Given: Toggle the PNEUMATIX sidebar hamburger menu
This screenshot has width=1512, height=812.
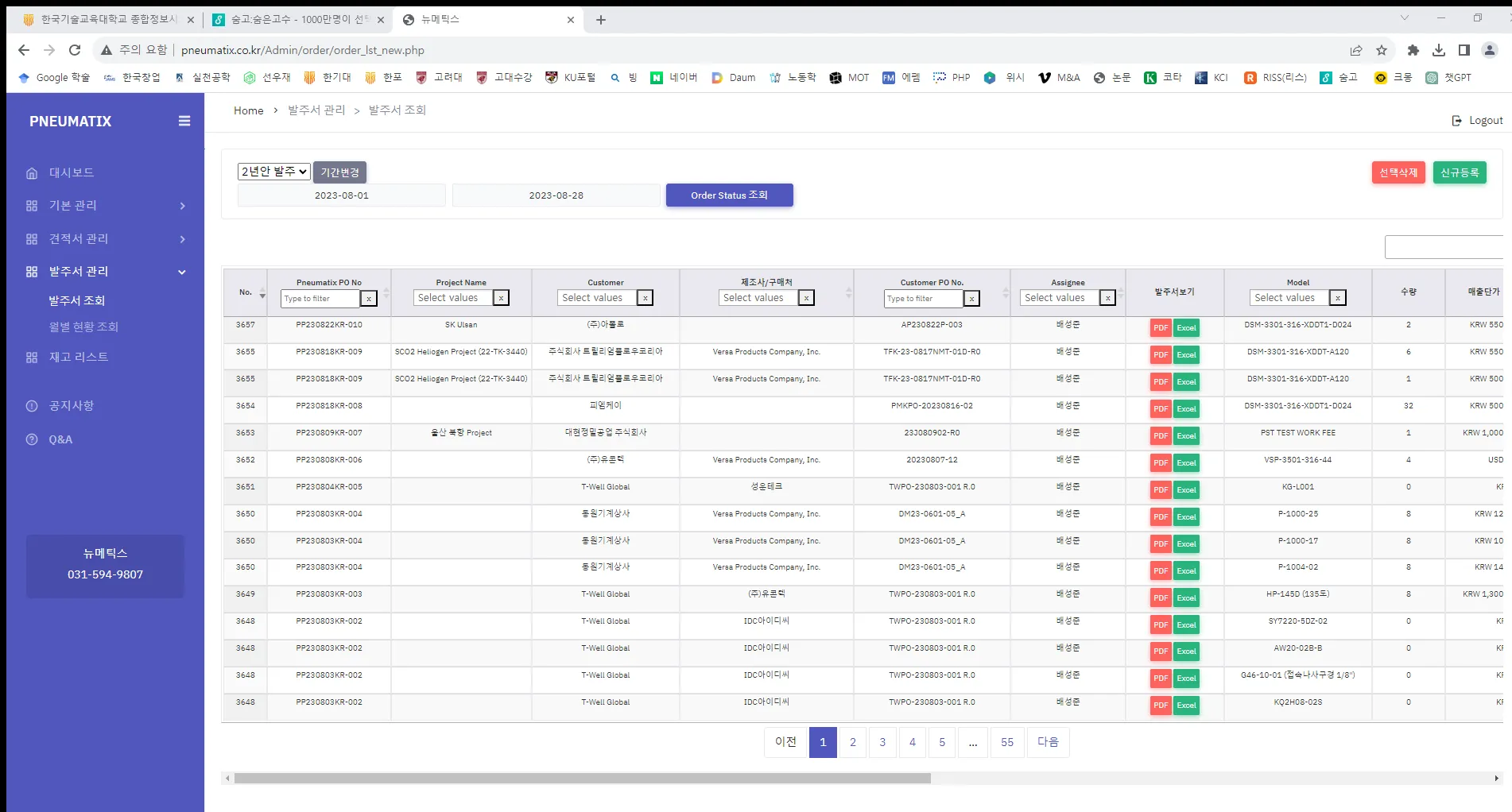Looking at the screenshot, I should [x=184, y=121].
